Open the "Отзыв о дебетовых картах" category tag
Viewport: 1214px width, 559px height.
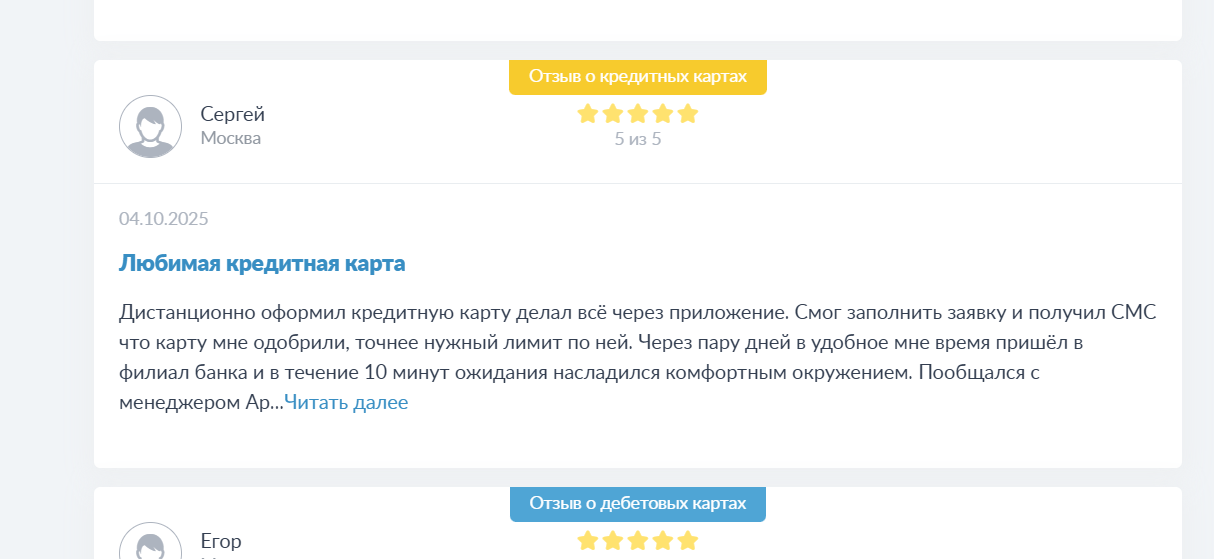pyautogui.click(x=638, y=503)
